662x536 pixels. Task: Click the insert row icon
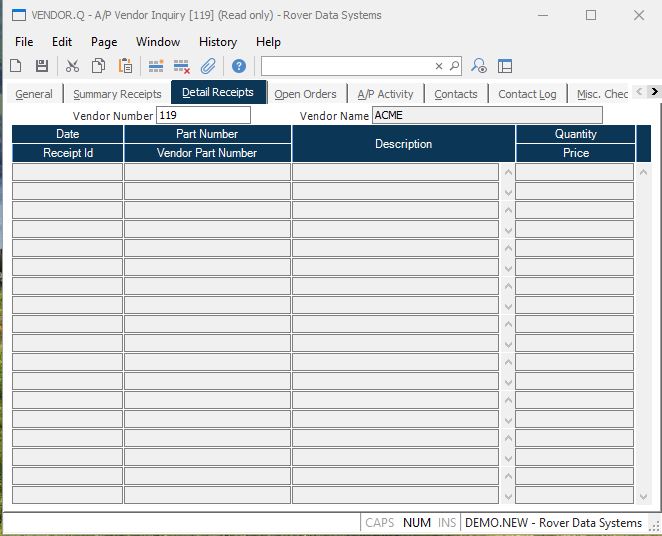(x=155, y=66)
